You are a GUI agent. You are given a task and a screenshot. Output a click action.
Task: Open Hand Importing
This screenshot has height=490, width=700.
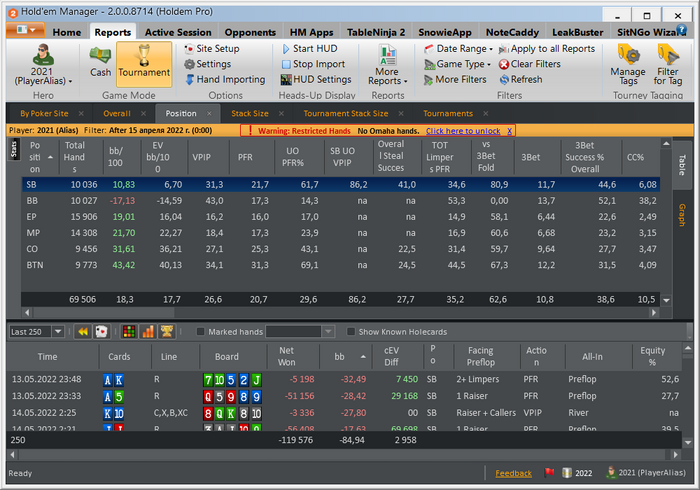point(225,79)
